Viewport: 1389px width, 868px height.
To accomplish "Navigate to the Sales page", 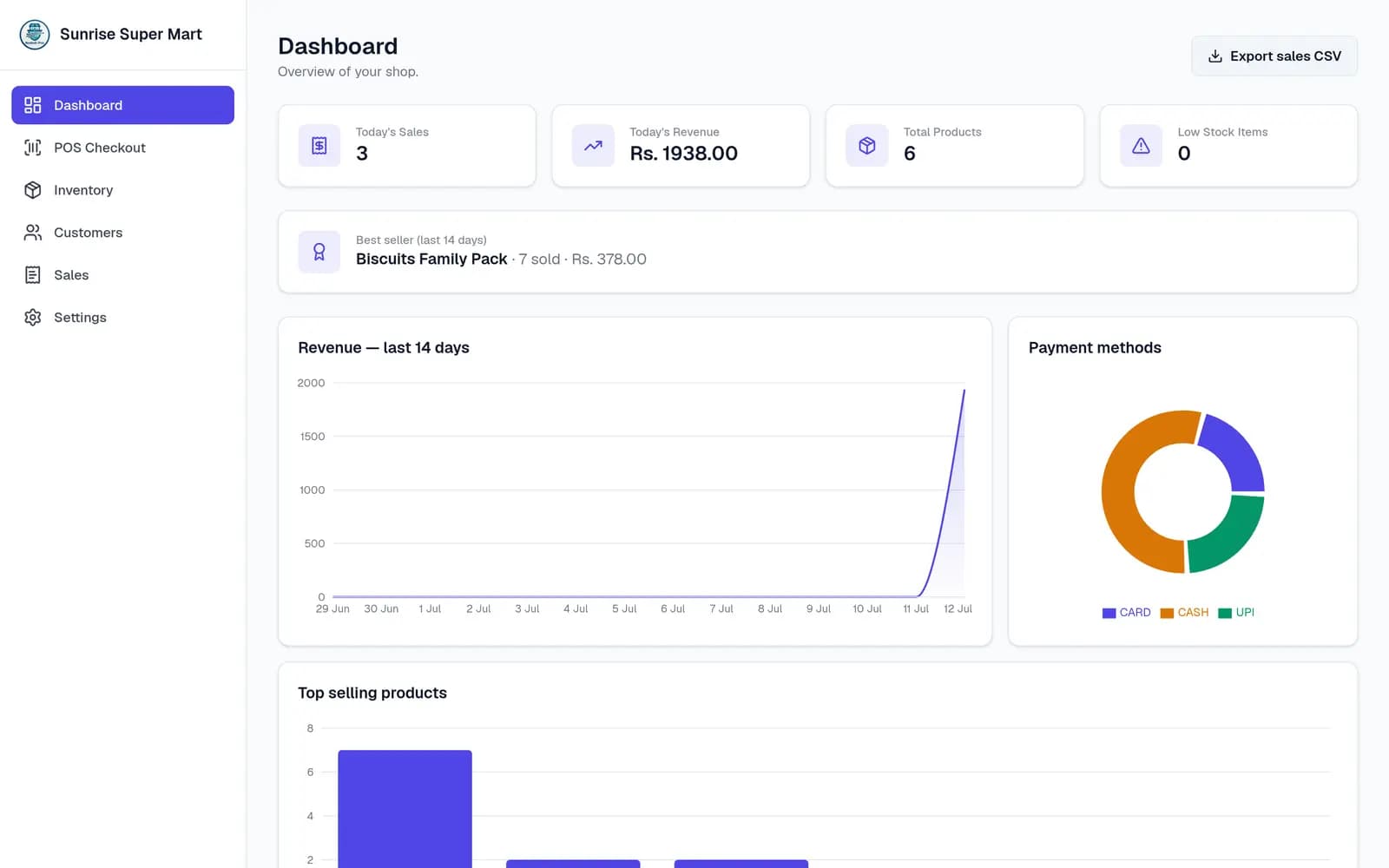I will pos(122,275).
